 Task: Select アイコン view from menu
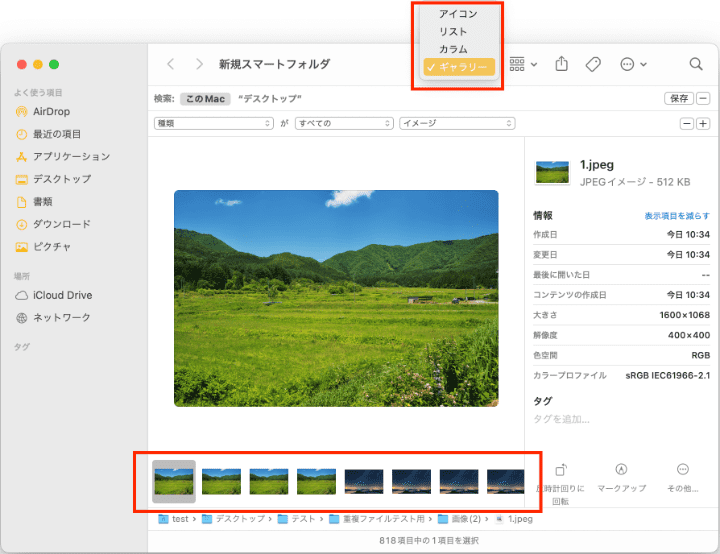(x=458, y=14)
